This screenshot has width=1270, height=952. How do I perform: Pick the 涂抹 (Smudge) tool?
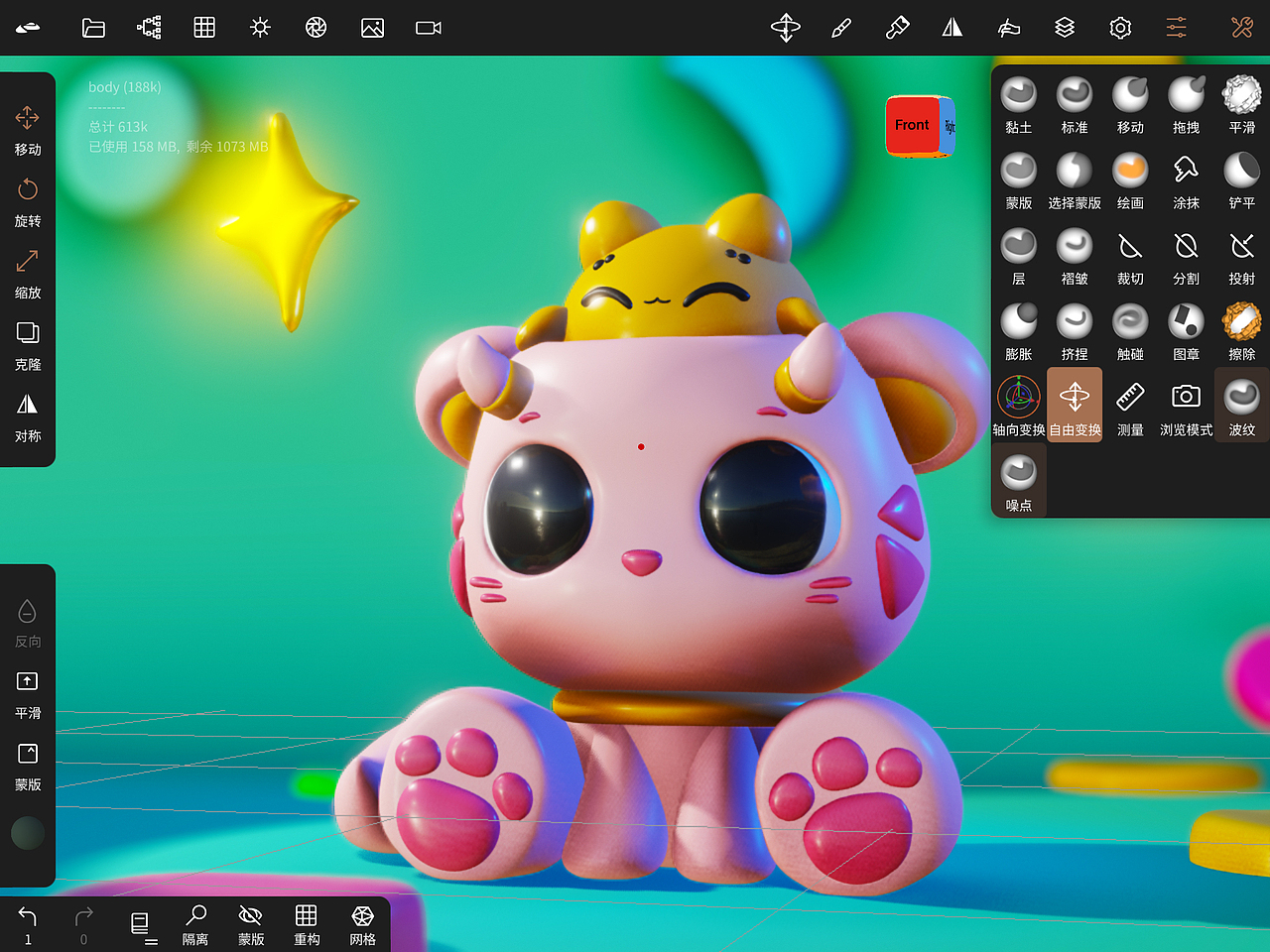(x=1186, y=179)
